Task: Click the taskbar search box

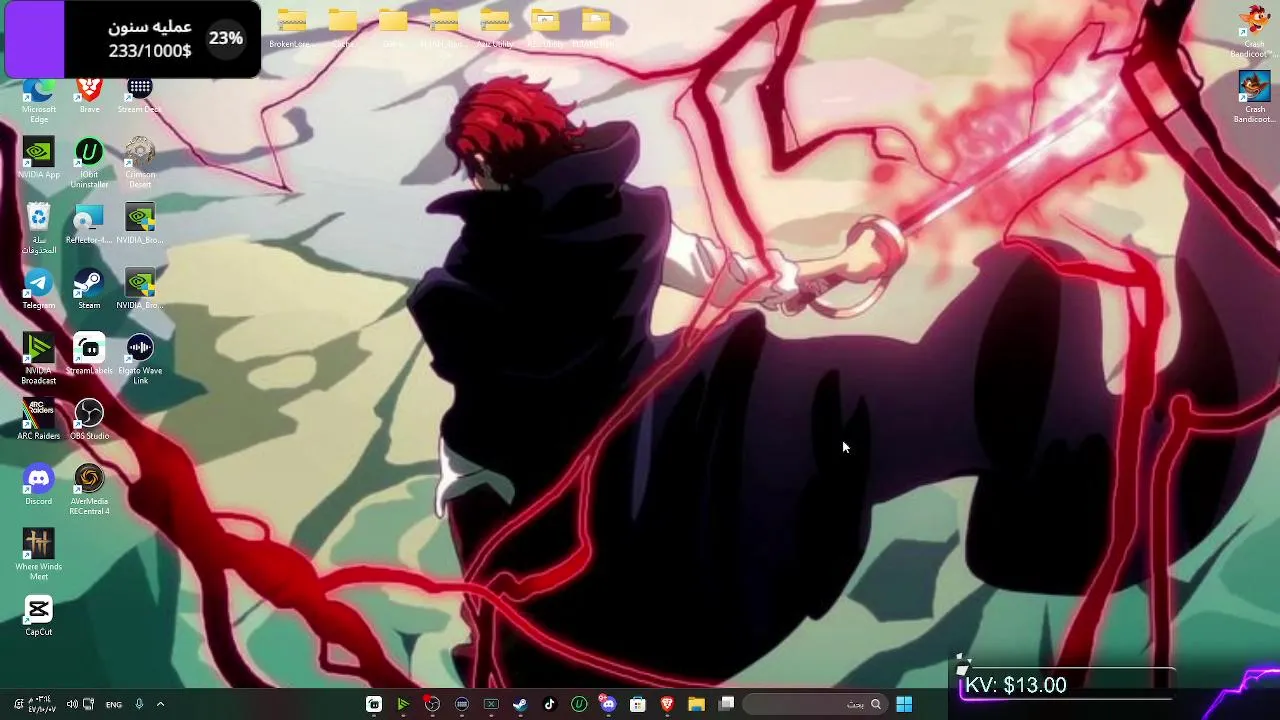Action: coord(815,704)
